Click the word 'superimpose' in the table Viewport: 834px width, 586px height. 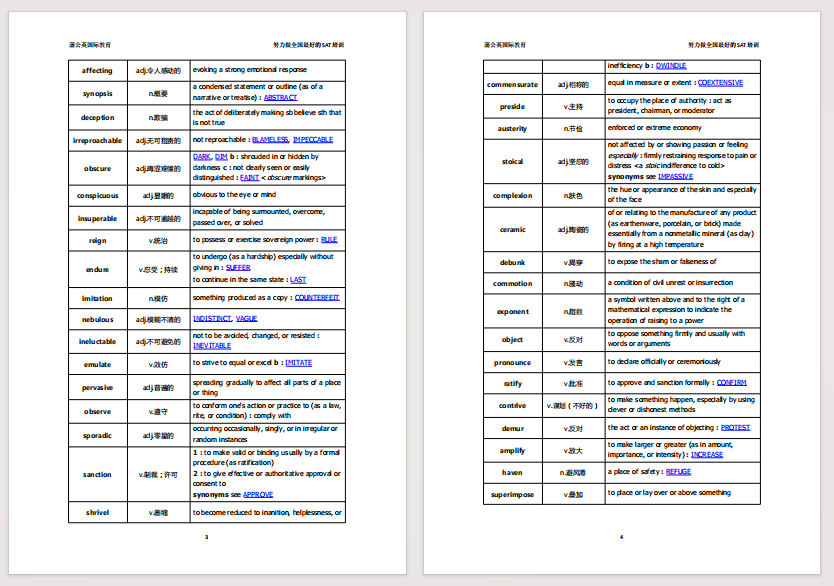(513, 494)
